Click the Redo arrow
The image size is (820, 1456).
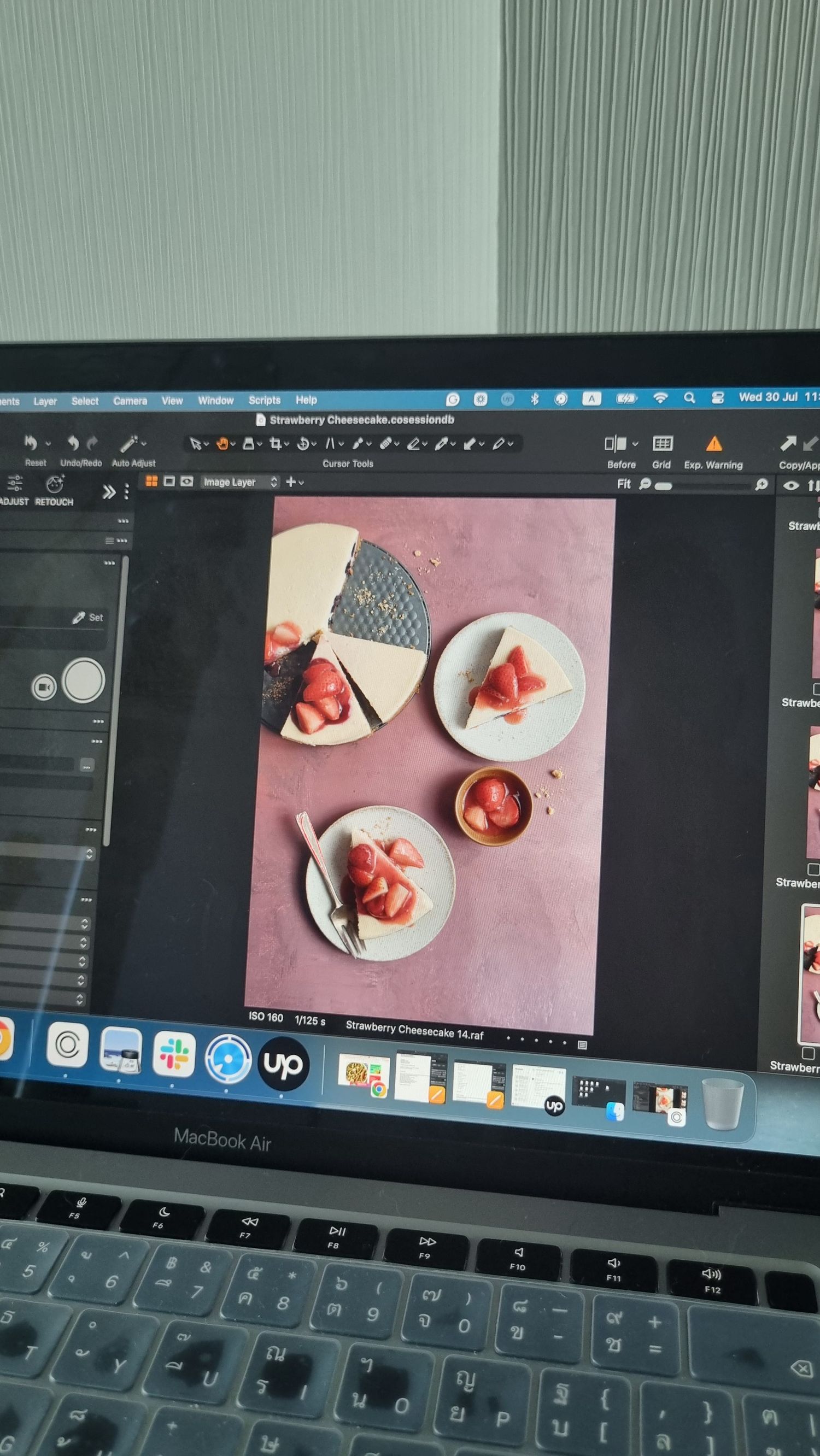92,443
